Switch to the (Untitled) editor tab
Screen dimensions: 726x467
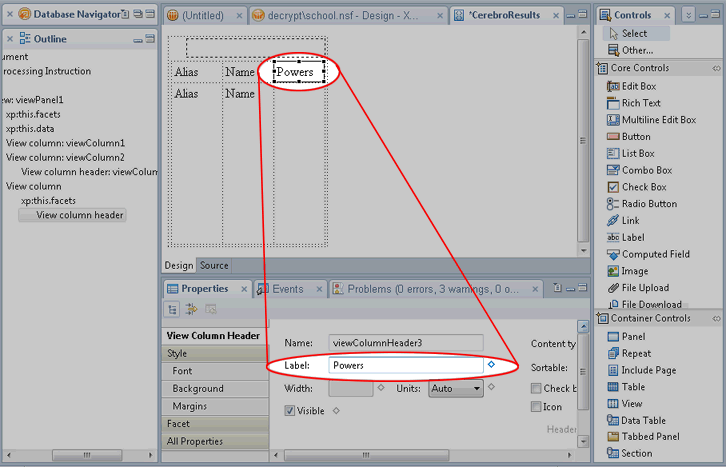pyautogui.click(x=203, y=16)
